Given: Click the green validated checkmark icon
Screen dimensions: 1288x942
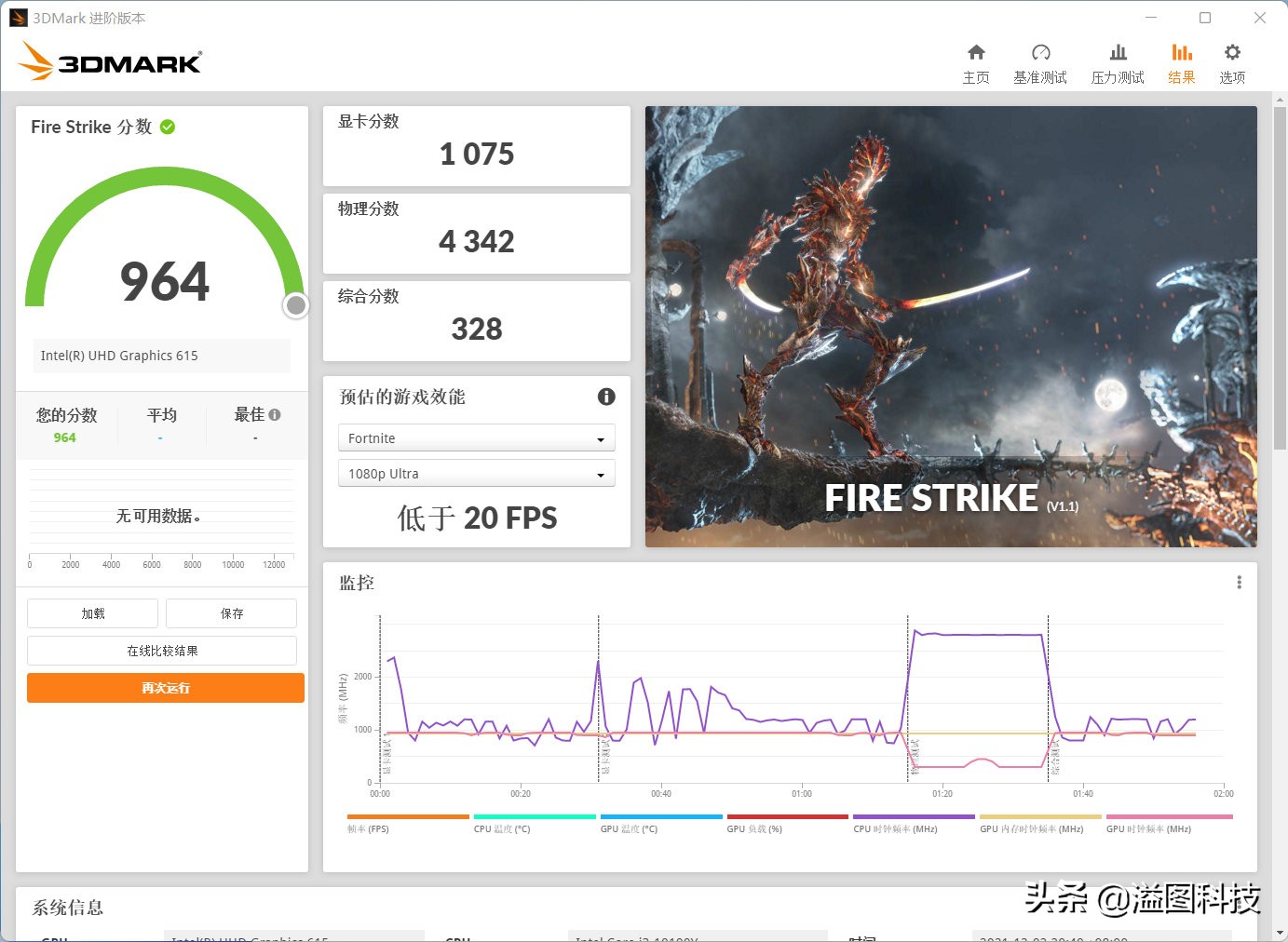Looking at the screenshot, I should (x=168, y=127).
